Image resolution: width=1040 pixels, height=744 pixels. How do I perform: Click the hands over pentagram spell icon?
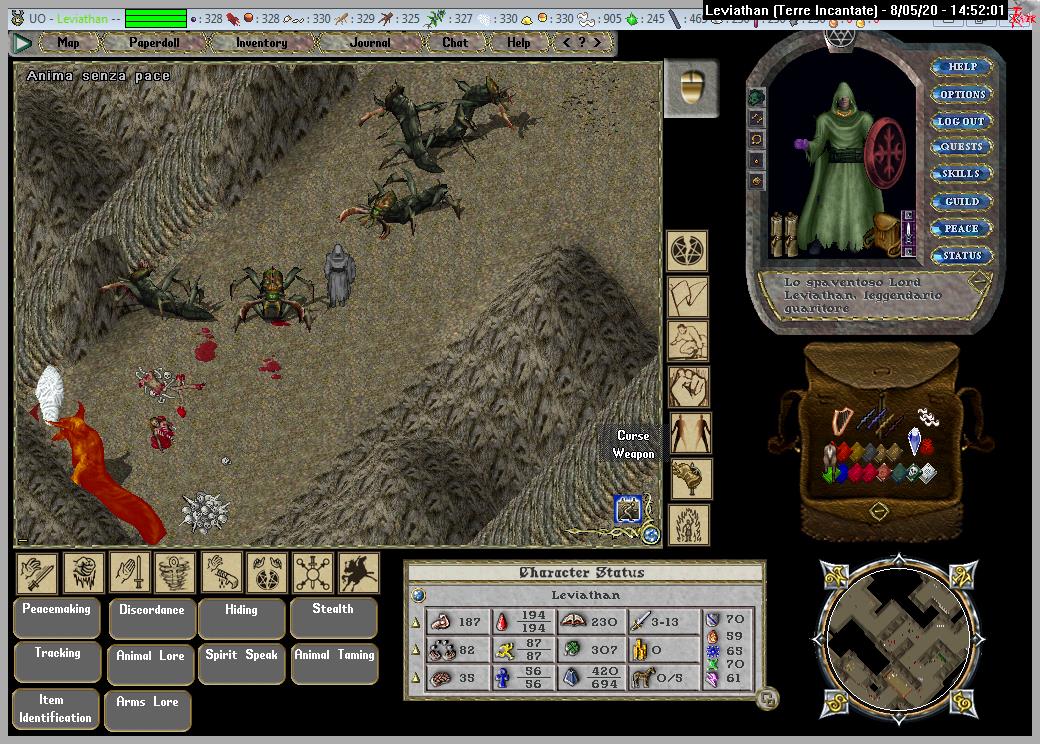pos(267,573)
